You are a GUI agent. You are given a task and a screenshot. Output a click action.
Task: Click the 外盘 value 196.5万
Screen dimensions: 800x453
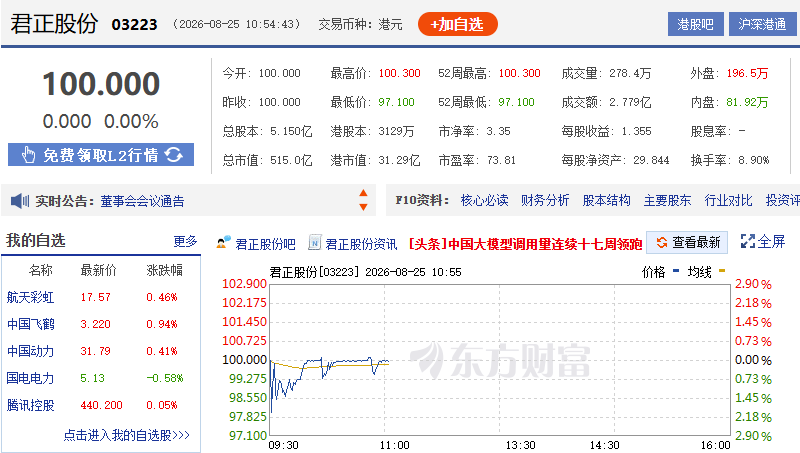pos(747,73)
